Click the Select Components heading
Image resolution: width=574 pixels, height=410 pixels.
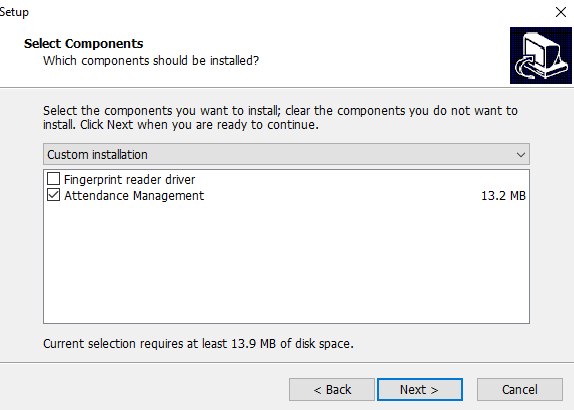(x=83, y=44)
